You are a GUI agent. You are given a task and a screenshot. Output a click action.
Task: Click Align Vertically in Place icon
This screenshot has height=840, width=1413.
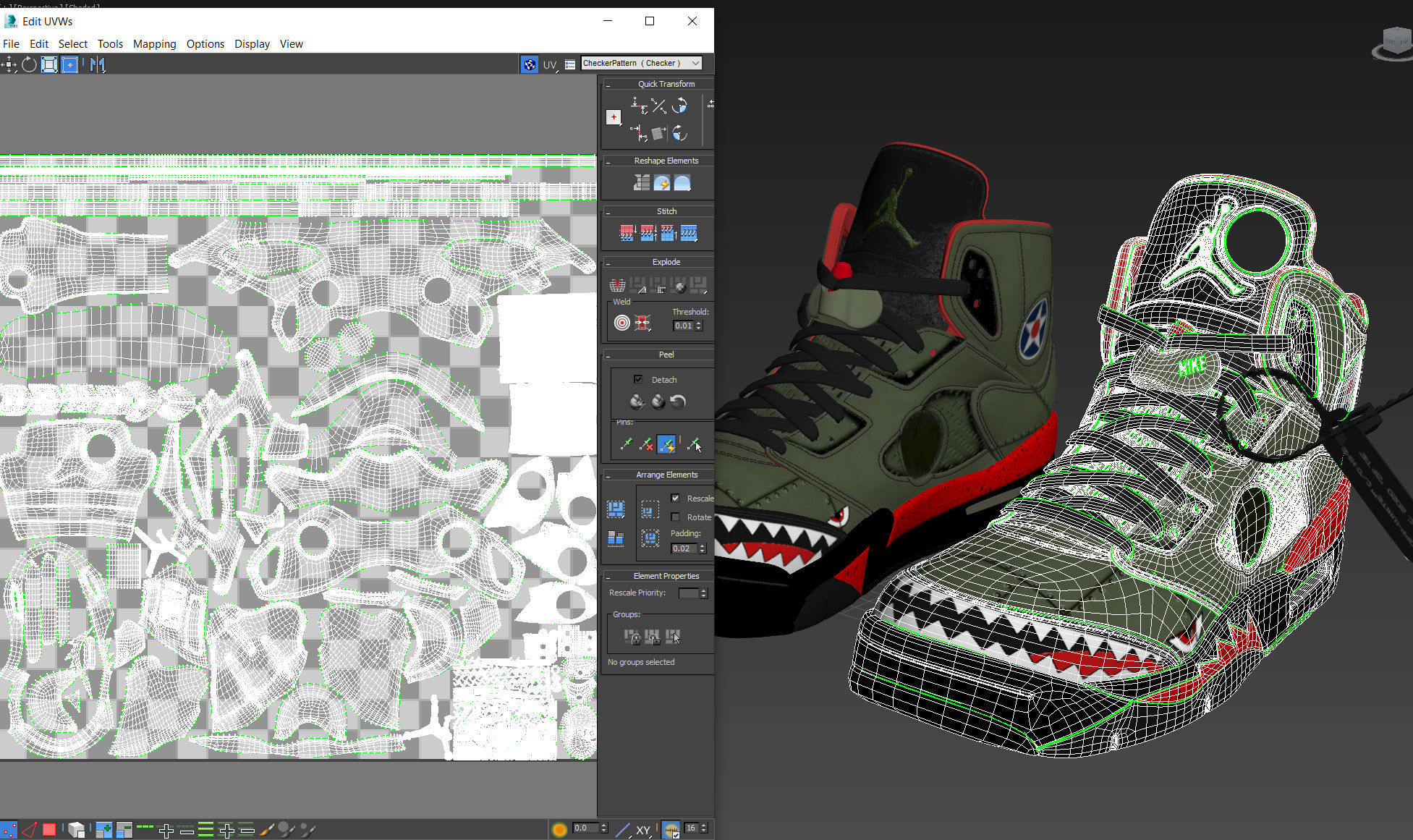(x=638, y=133)
